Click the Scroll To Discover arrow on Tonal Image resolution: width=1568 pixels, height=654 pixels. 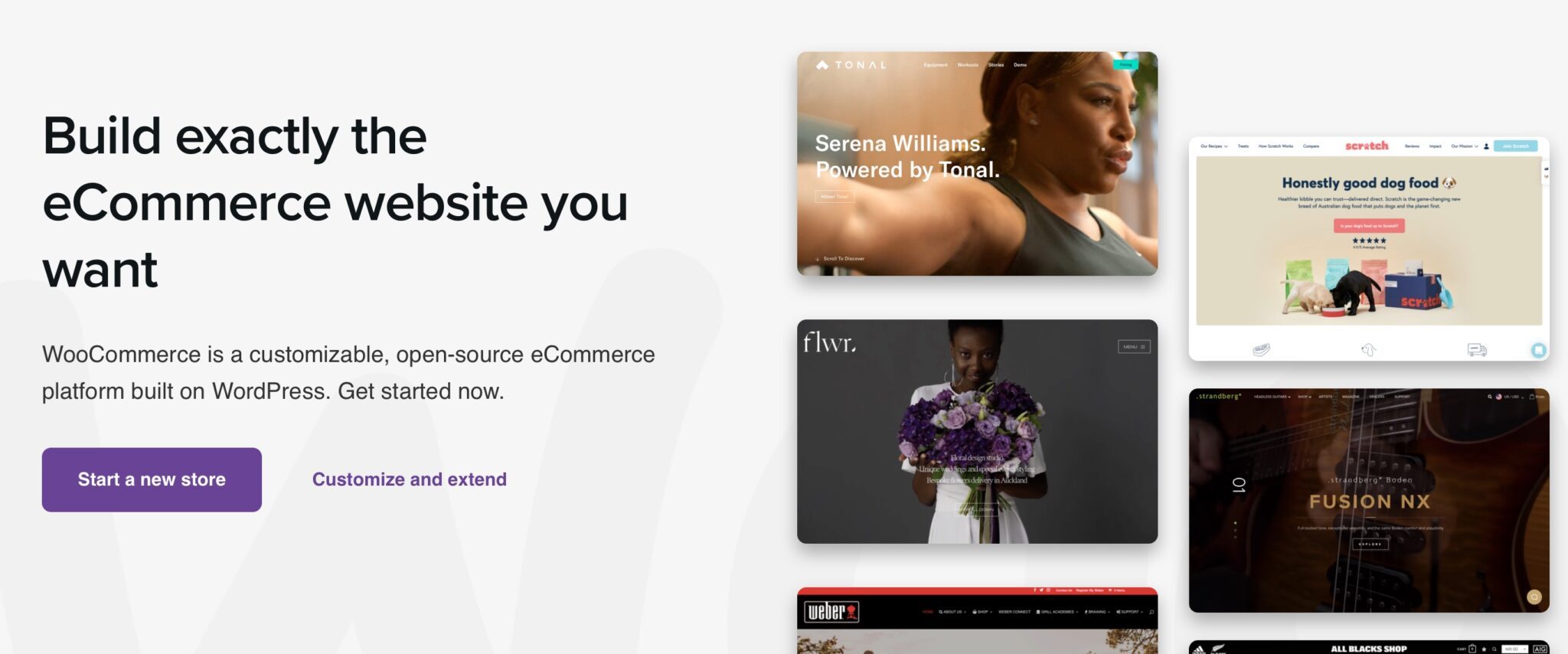click(818, 259)
